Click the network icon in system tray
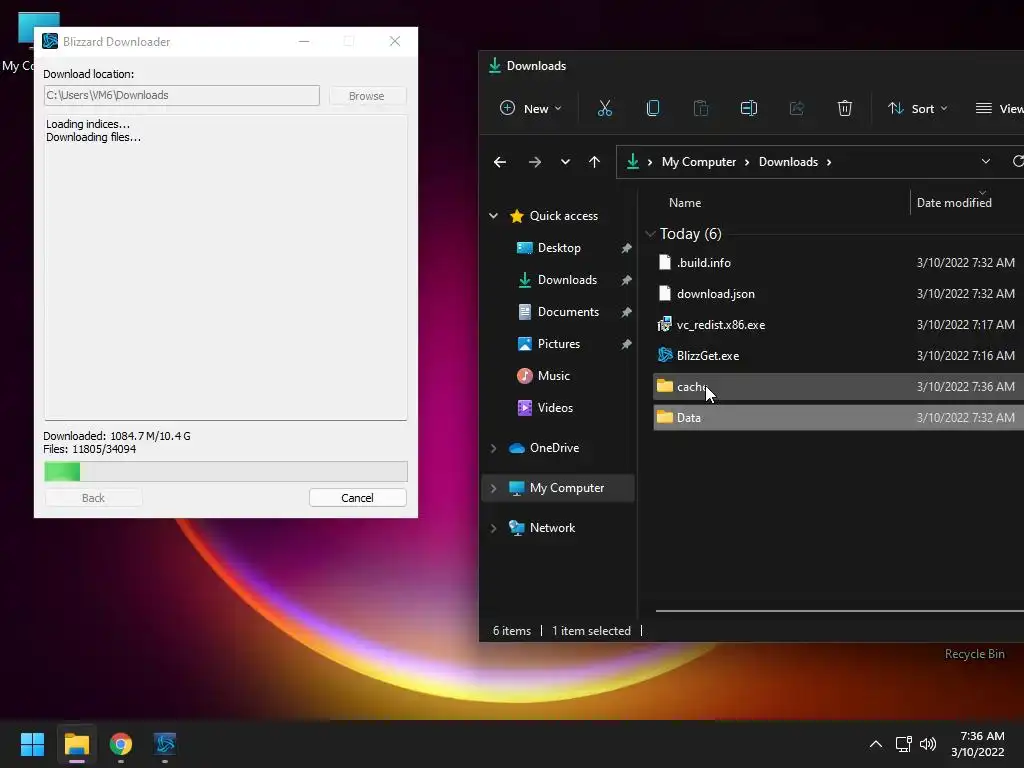 [903, 744]
